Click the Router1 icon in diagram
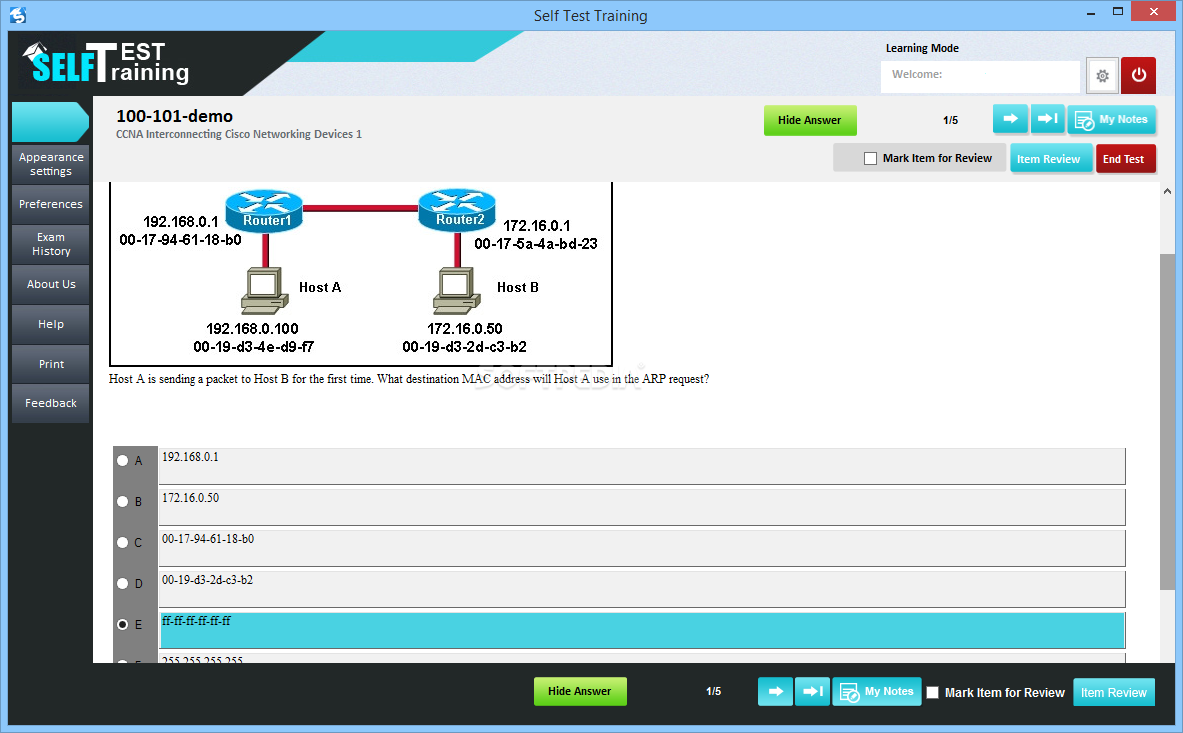Viewport: 1183px width, 733px height. [x=264, y=210]
